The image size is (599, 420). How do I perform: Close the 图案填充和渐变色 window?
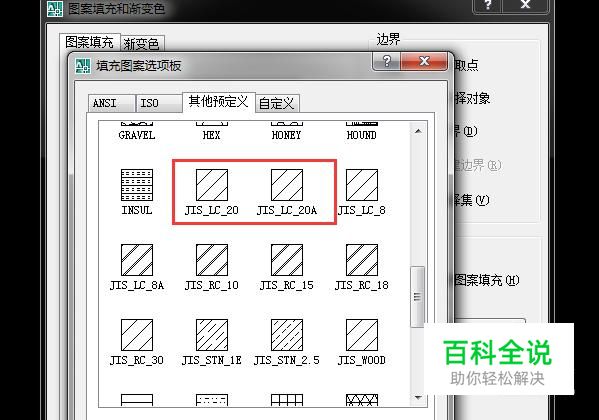[525, 5]
